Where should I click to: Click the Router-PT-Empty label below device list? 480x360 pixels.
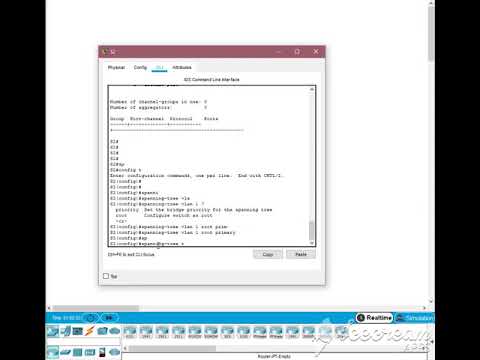pos(274,357)
